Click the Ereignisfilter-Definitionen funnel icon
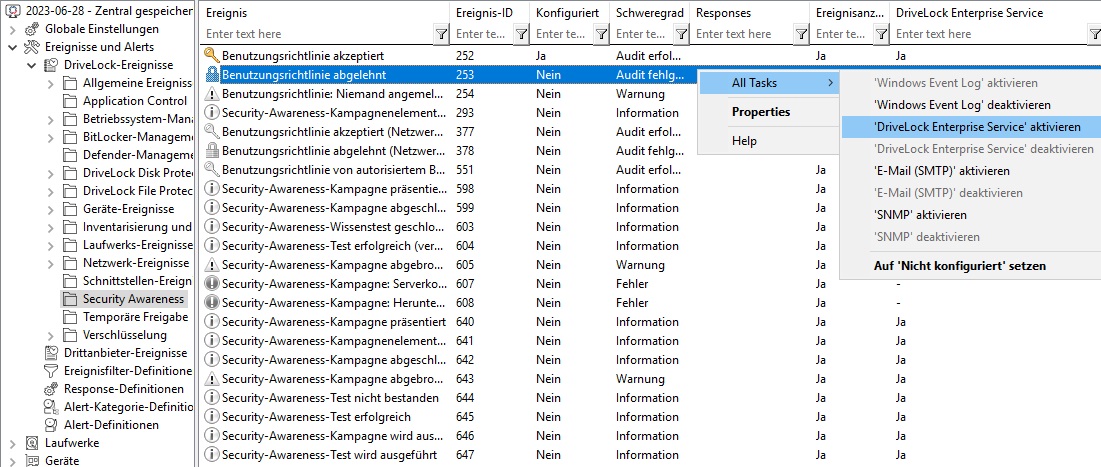 [x=51, y=371]
